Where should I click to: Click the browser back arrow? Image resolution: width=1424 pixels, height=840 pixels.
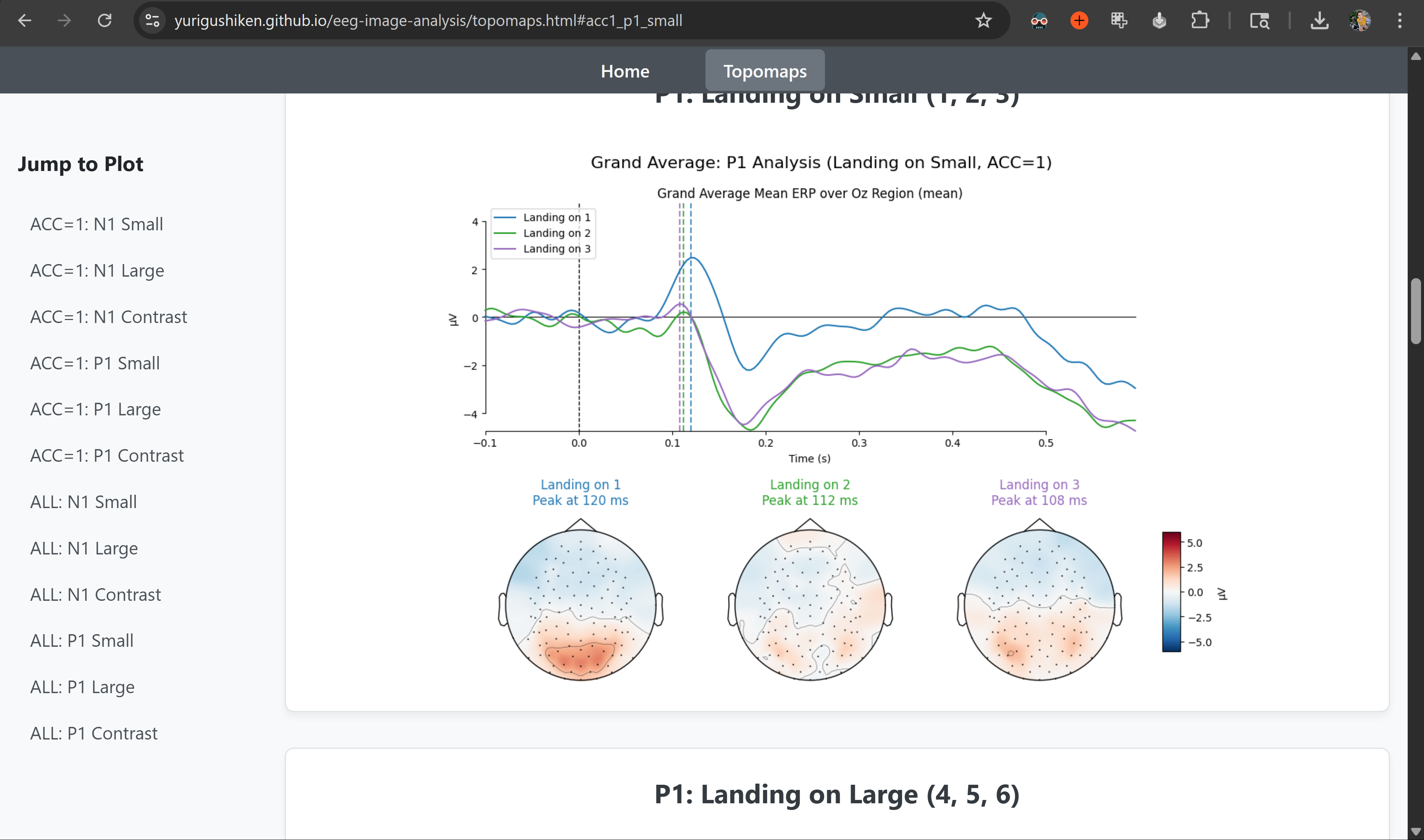(x=24, y=21)
